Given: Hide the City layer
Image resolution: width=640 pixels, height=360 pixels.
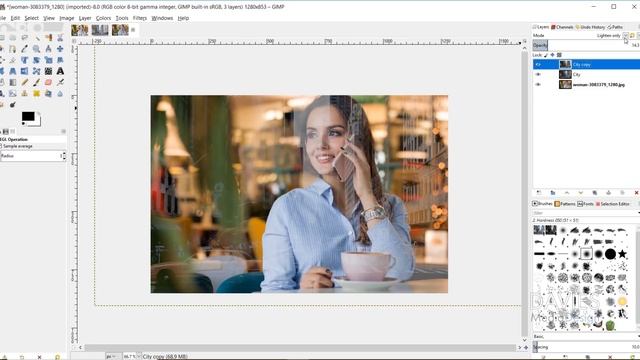Looking at the screenshot, I should (x=538, y=74).
